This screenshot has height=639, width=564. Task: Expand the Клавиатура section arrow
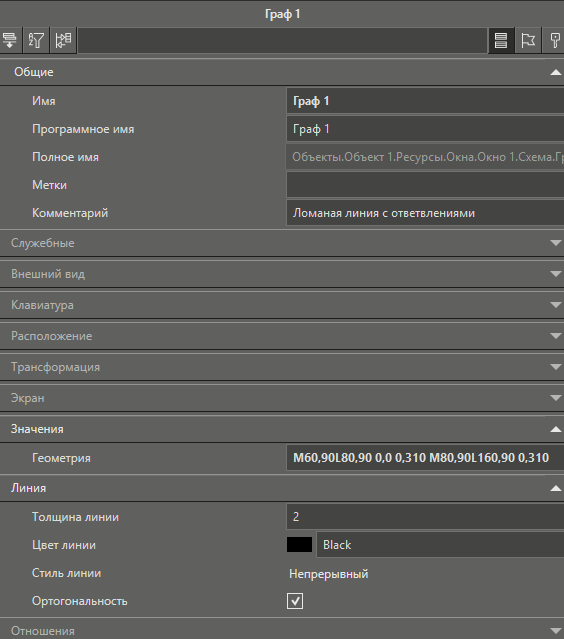pos(555,305)
